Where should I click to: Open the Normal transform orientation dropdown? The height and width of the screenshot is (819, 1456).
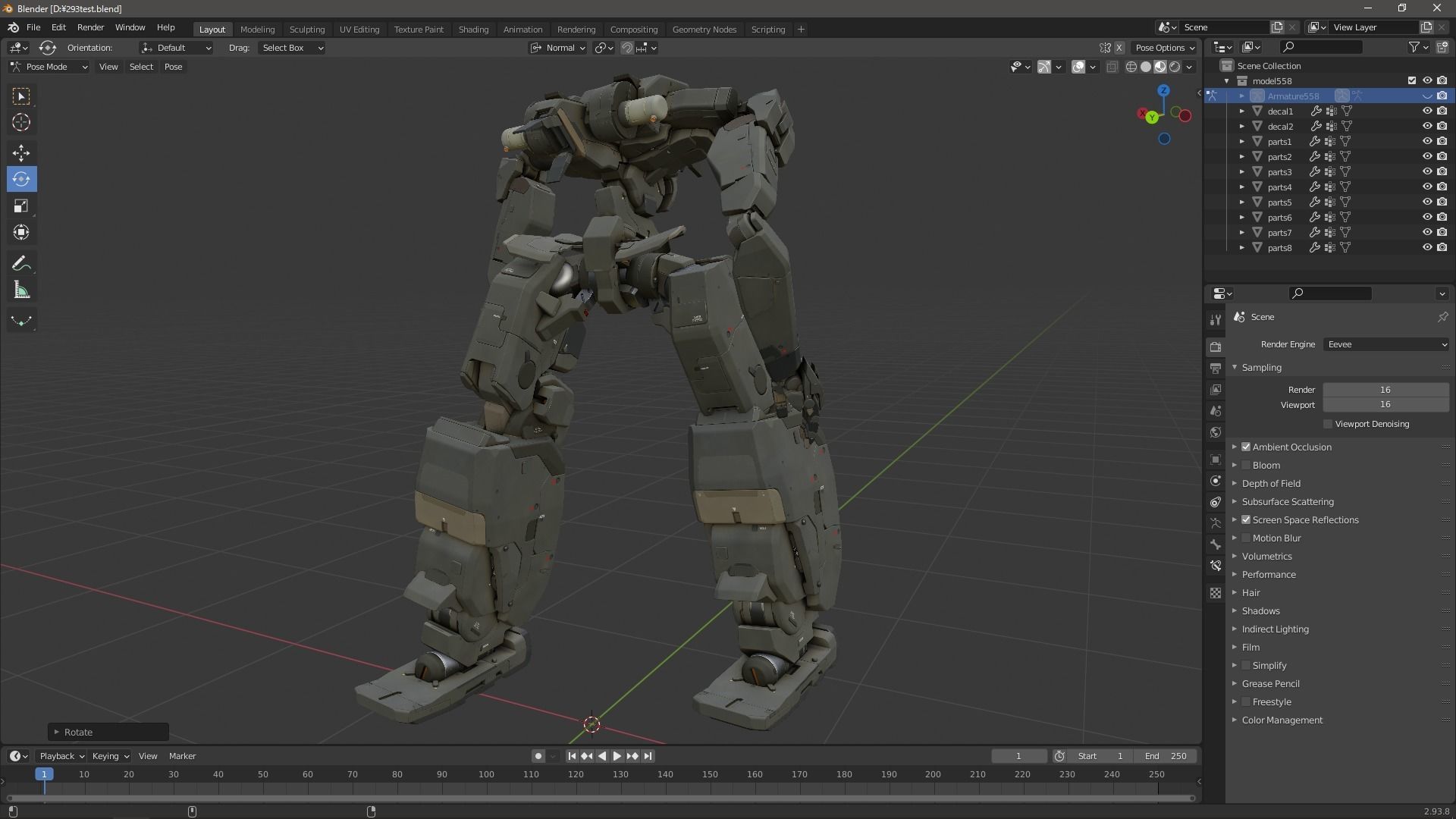[558, 48]
